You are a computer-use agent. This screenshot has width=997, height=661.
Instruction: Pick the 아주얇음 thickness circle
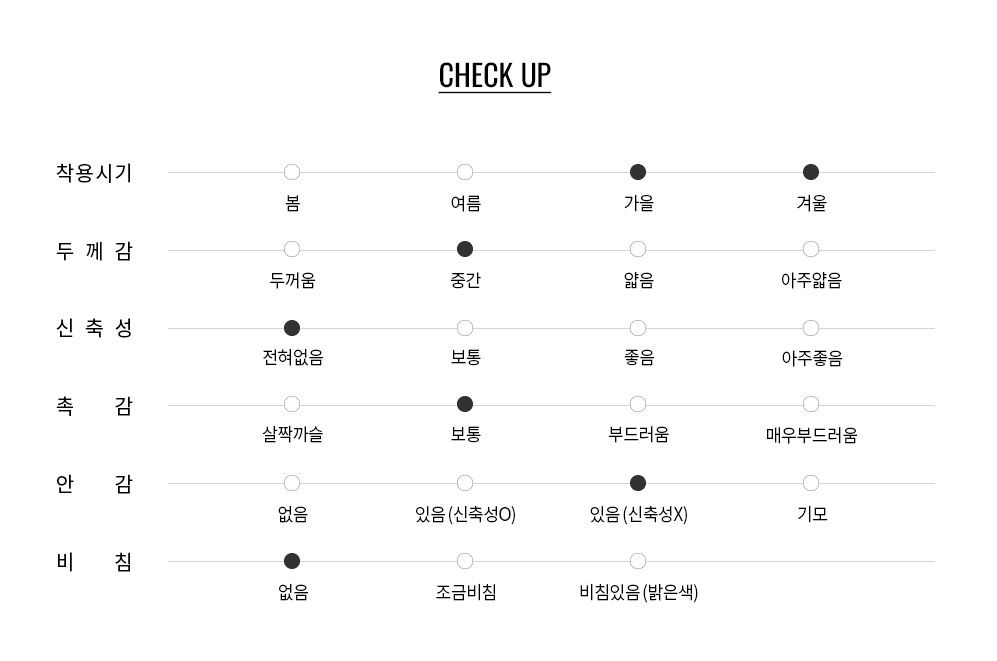[811, 249]
